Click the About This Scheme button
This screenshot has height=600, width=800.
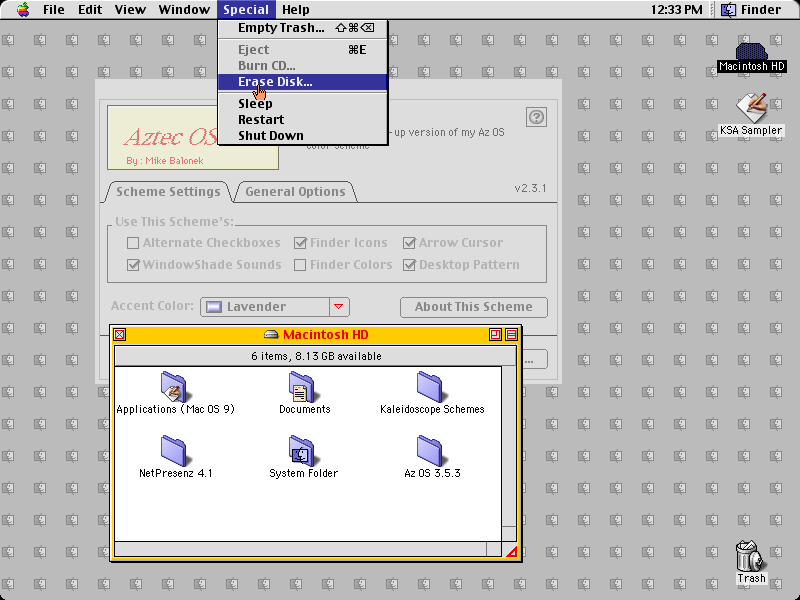click(473, 307)
